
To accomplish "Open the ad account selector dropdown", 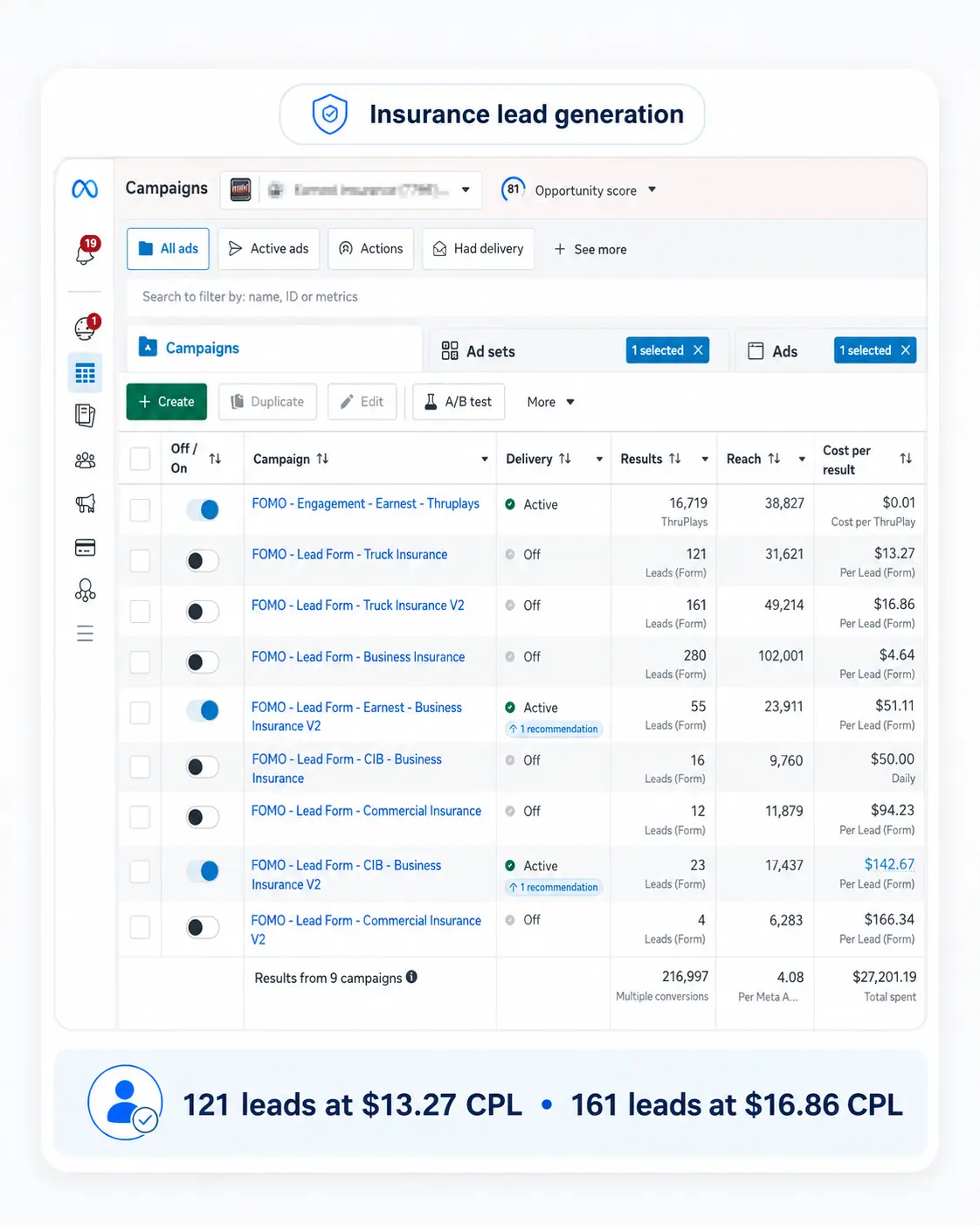I will [351, 190].
